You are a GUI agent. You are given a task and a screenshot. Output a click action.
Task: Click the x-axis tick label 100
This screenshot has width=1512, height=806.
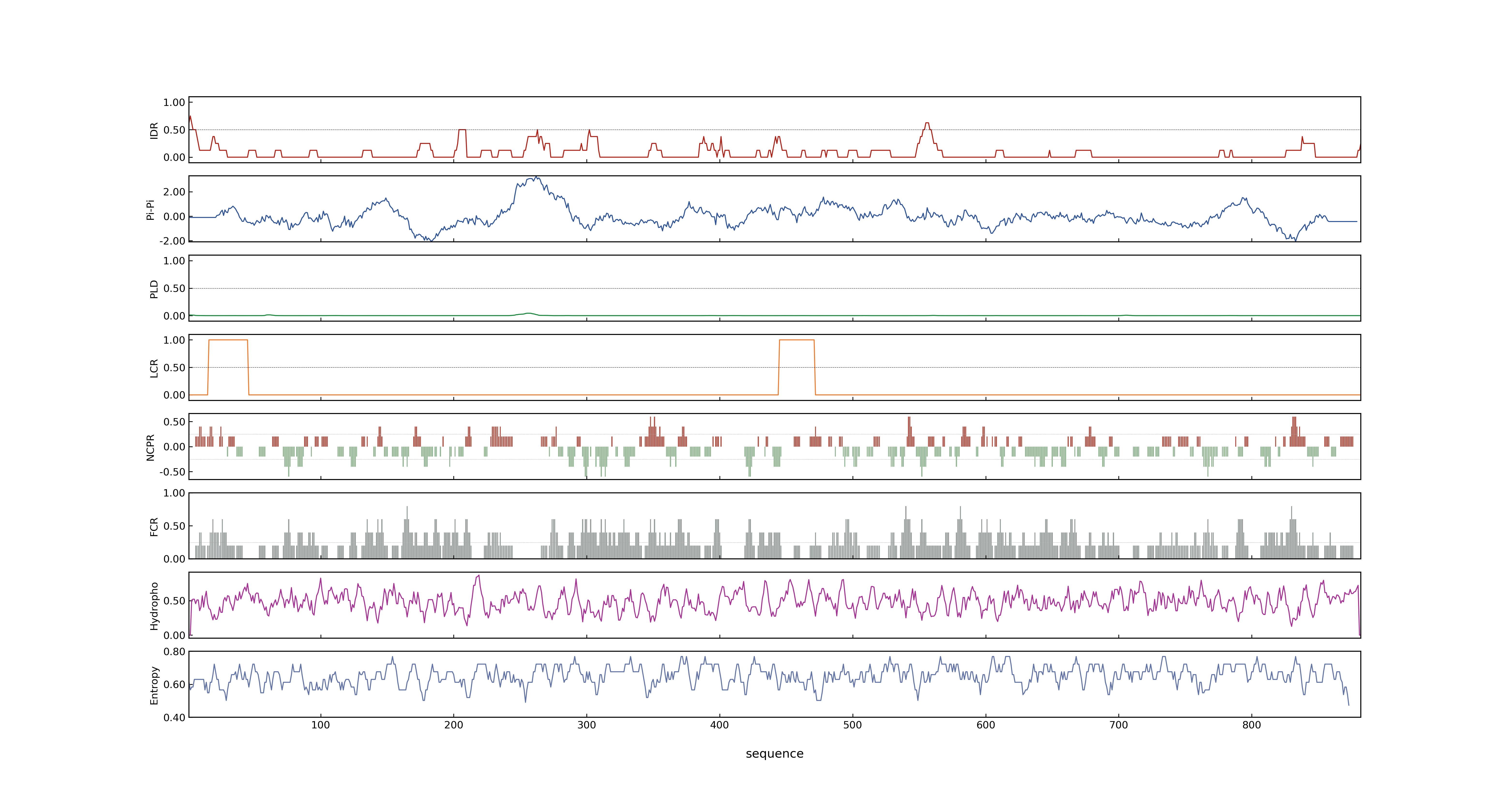[321, 725]
